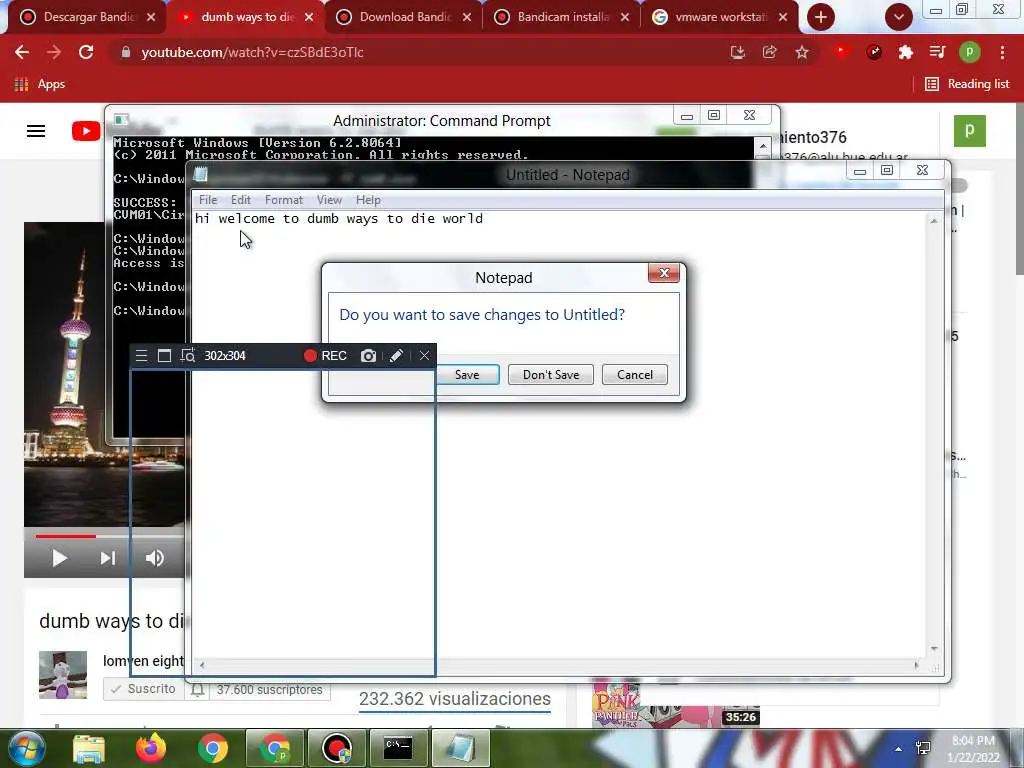
Task: Go back in Chrome
Action: pyautogui.click(x=22, y=52)
